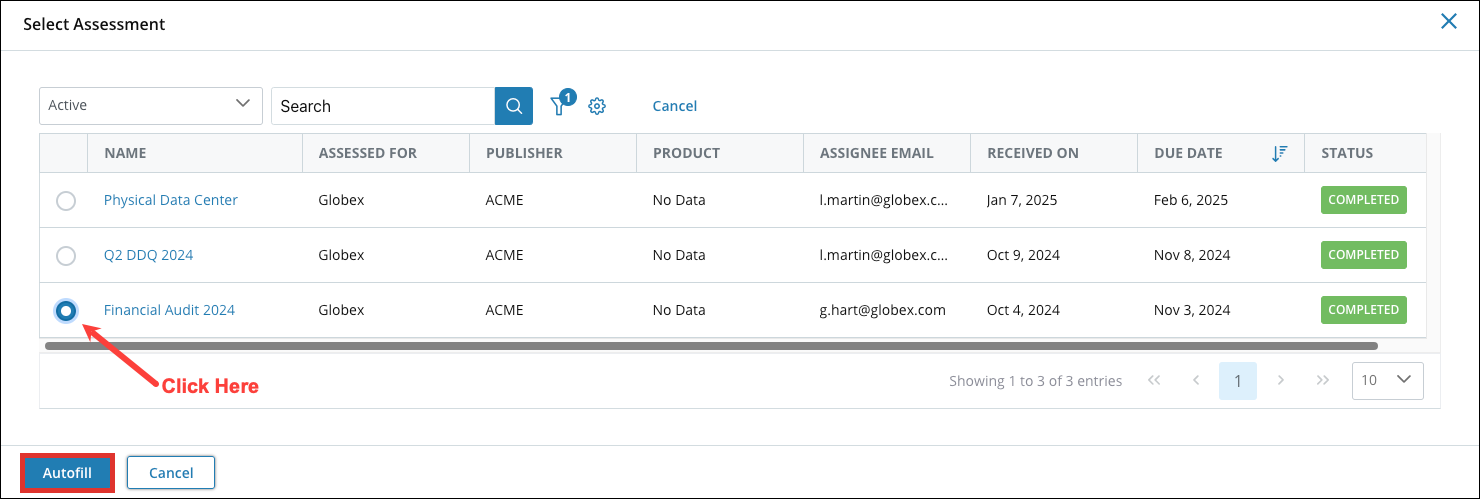Viewport: 1480px width, 499px height.
Task: Open the Q2 DDQ 2024 link
Action: tap(148, 255)
